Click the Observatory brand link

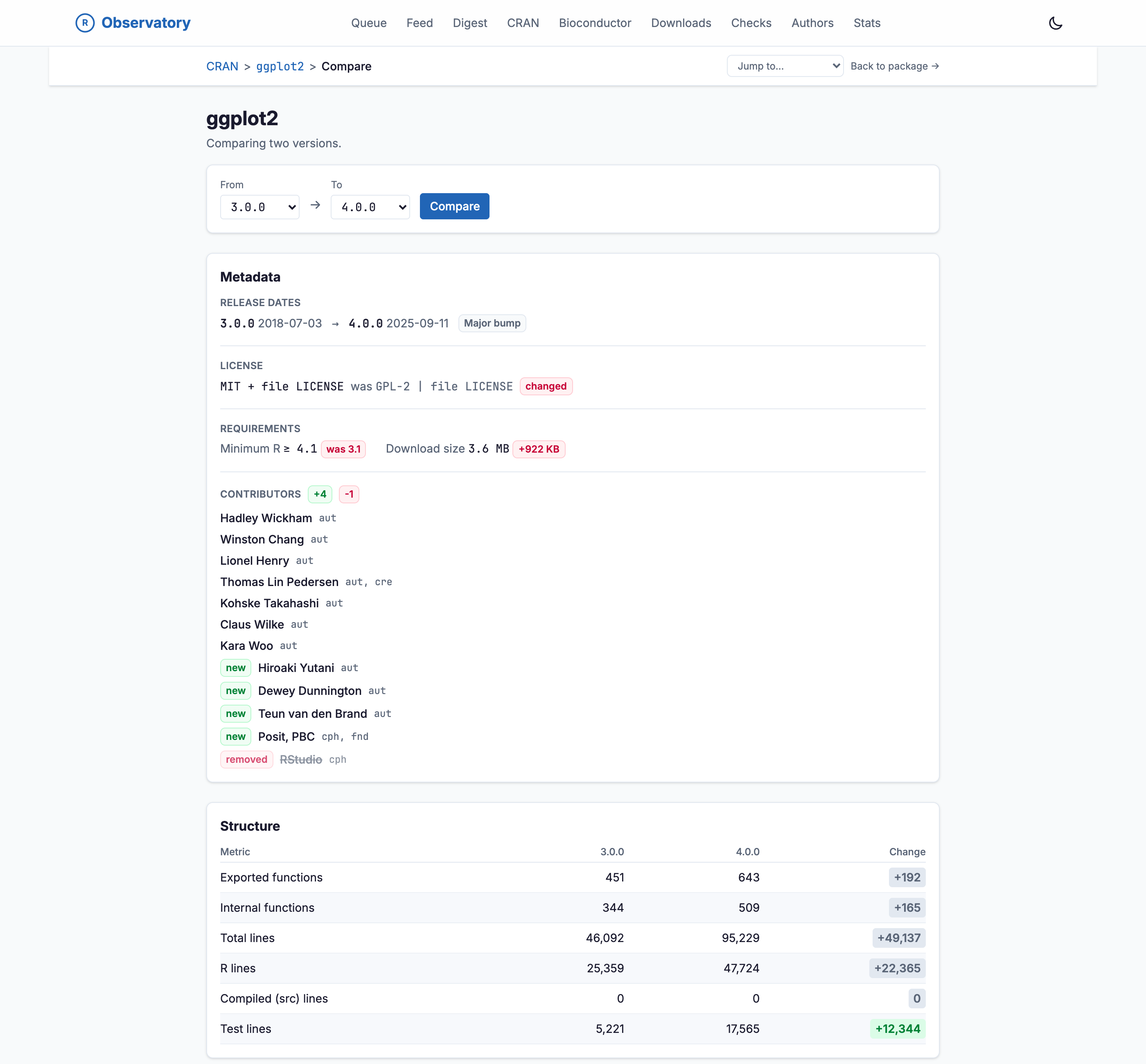[133, 23]
